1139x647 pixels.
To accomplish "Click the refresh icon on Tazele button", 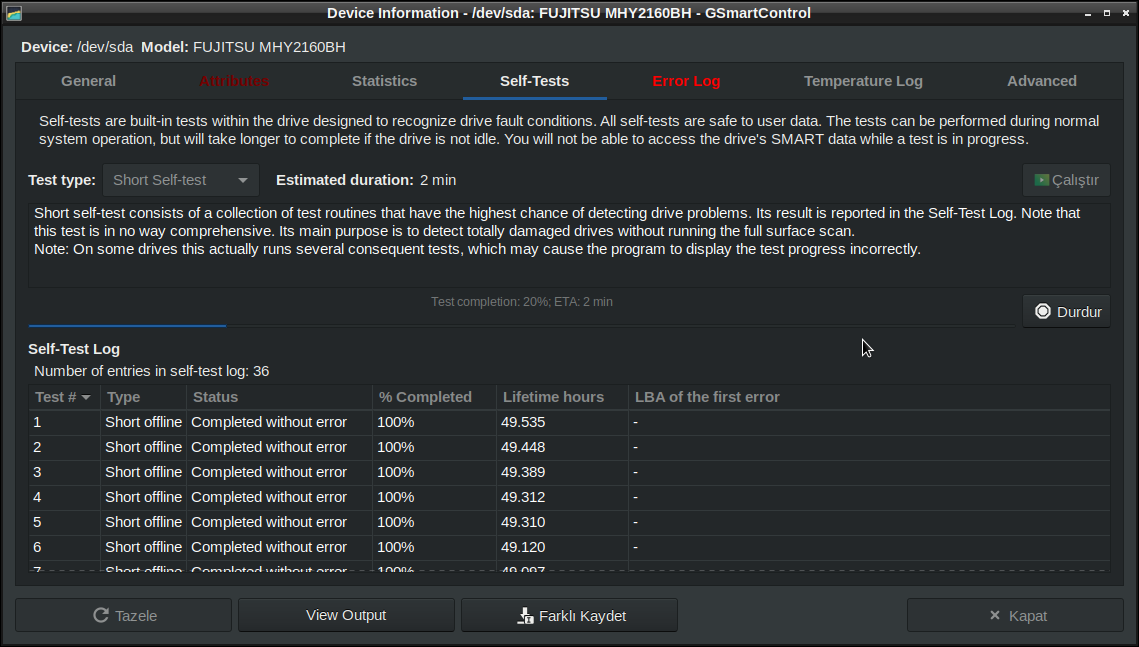I will [x=101, y=615].
